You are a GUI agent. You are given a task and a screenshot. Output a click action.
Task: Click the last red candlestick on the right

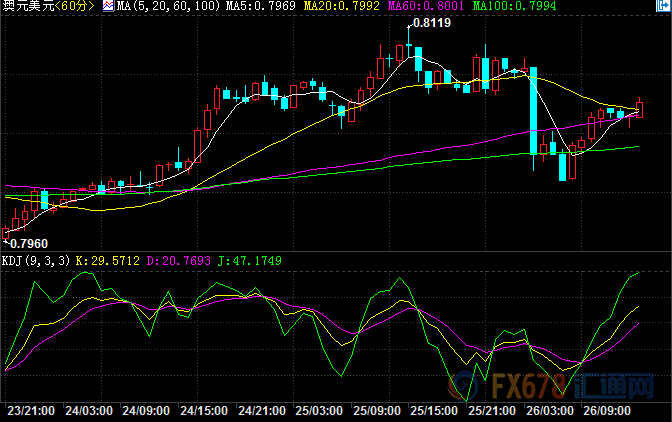pos(639,109)
